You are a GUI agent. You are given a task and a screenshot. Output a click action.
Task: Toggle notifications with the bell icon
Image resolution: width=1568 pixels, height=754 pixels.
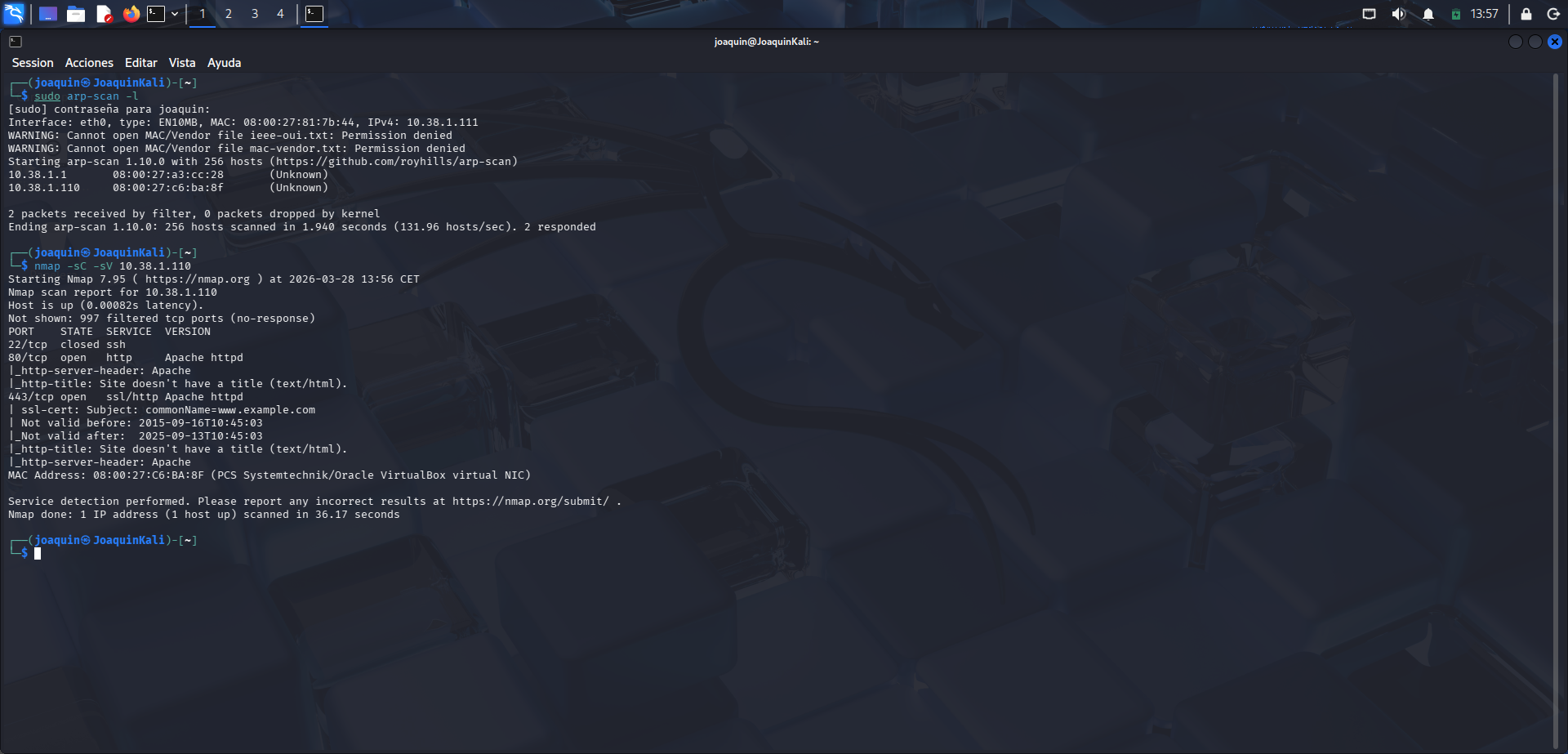(1429, 14)
